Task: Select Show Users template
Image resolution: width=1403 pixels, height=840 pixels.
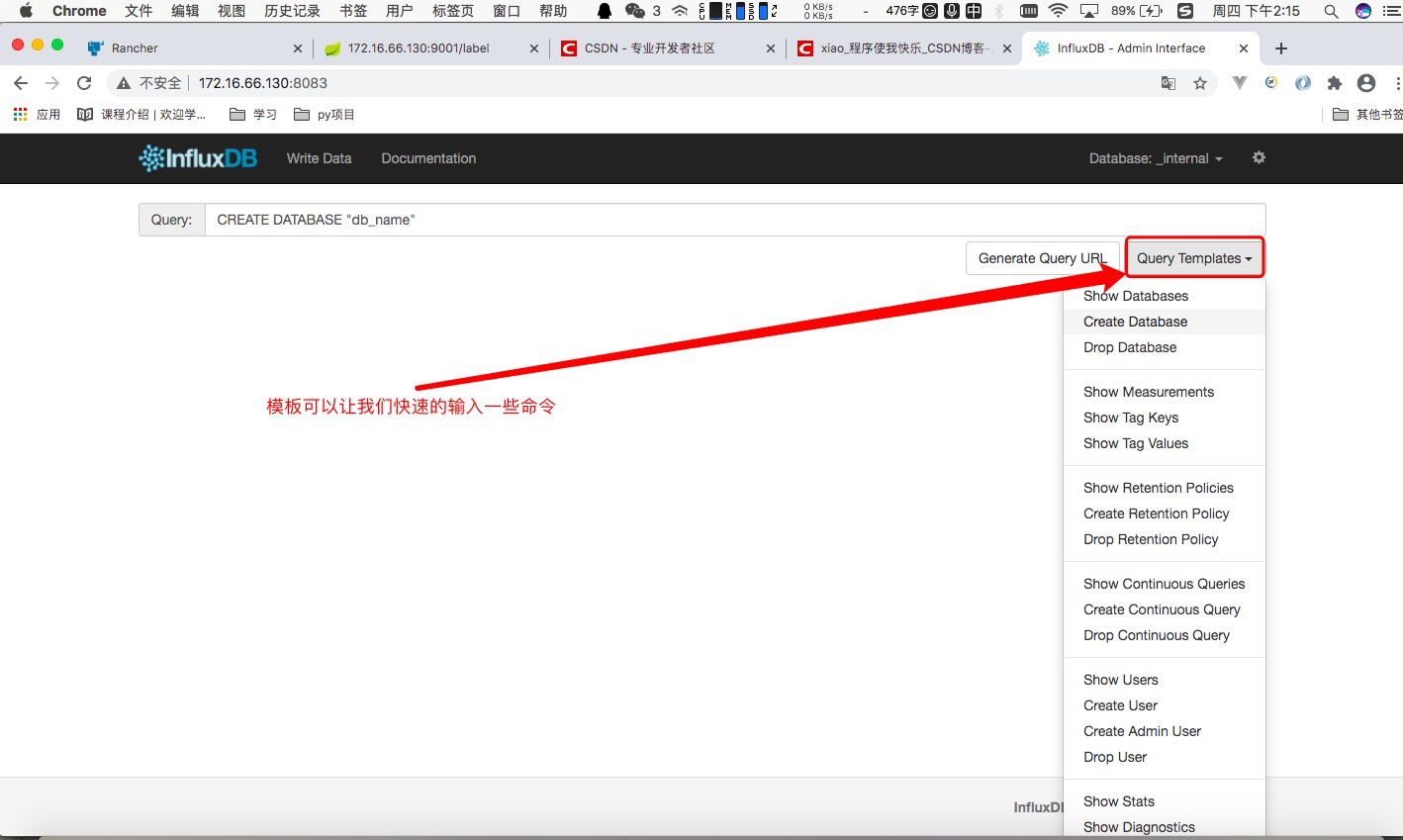Action: (1165, 680)
